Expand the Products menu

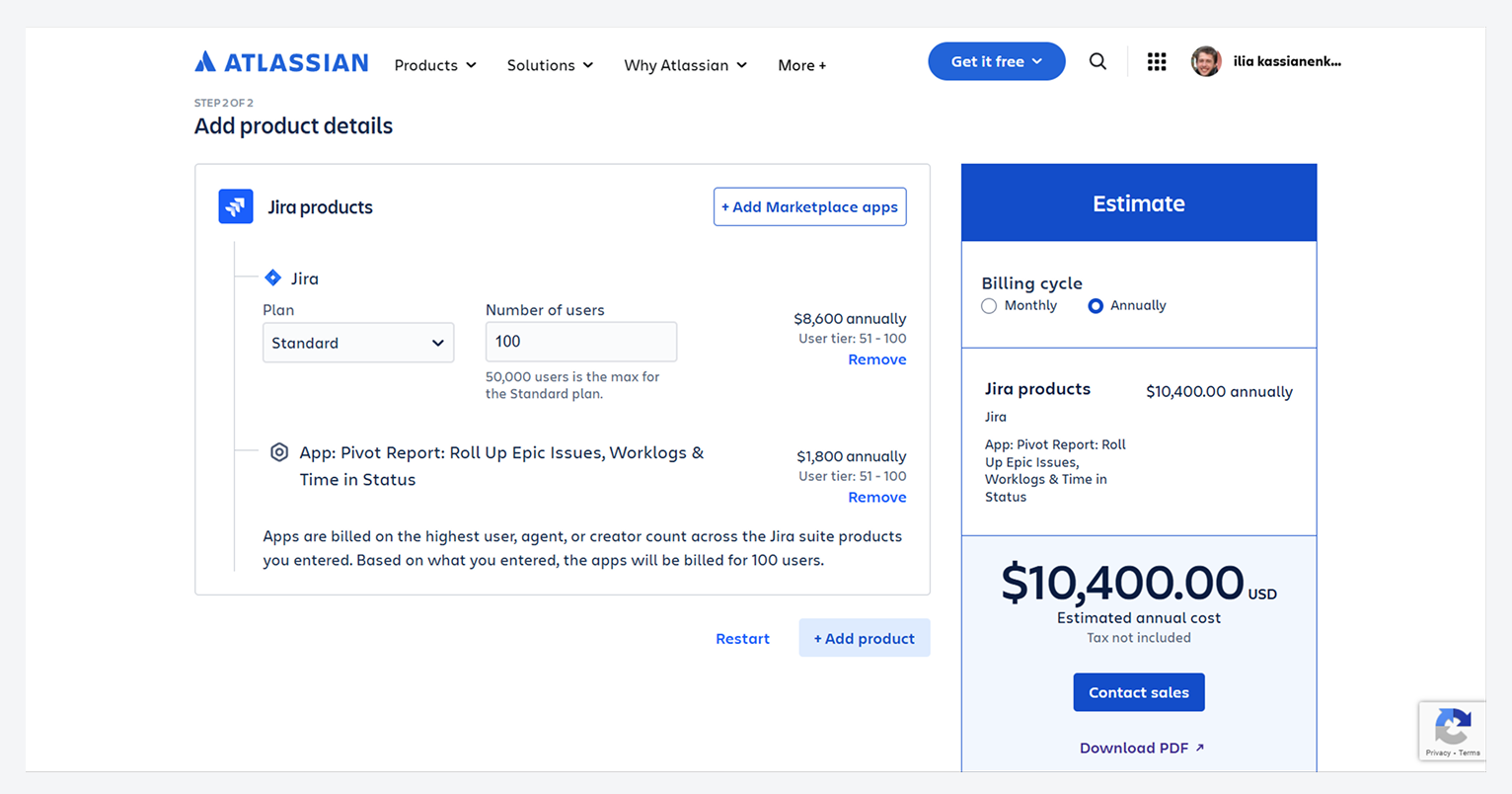(435, 65)
